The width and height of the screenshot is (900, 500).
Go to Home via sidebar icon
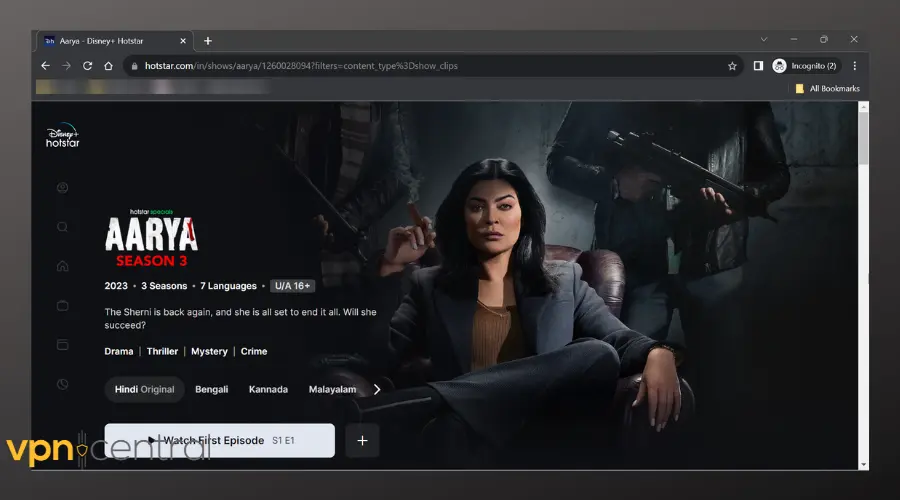[63, 266]
